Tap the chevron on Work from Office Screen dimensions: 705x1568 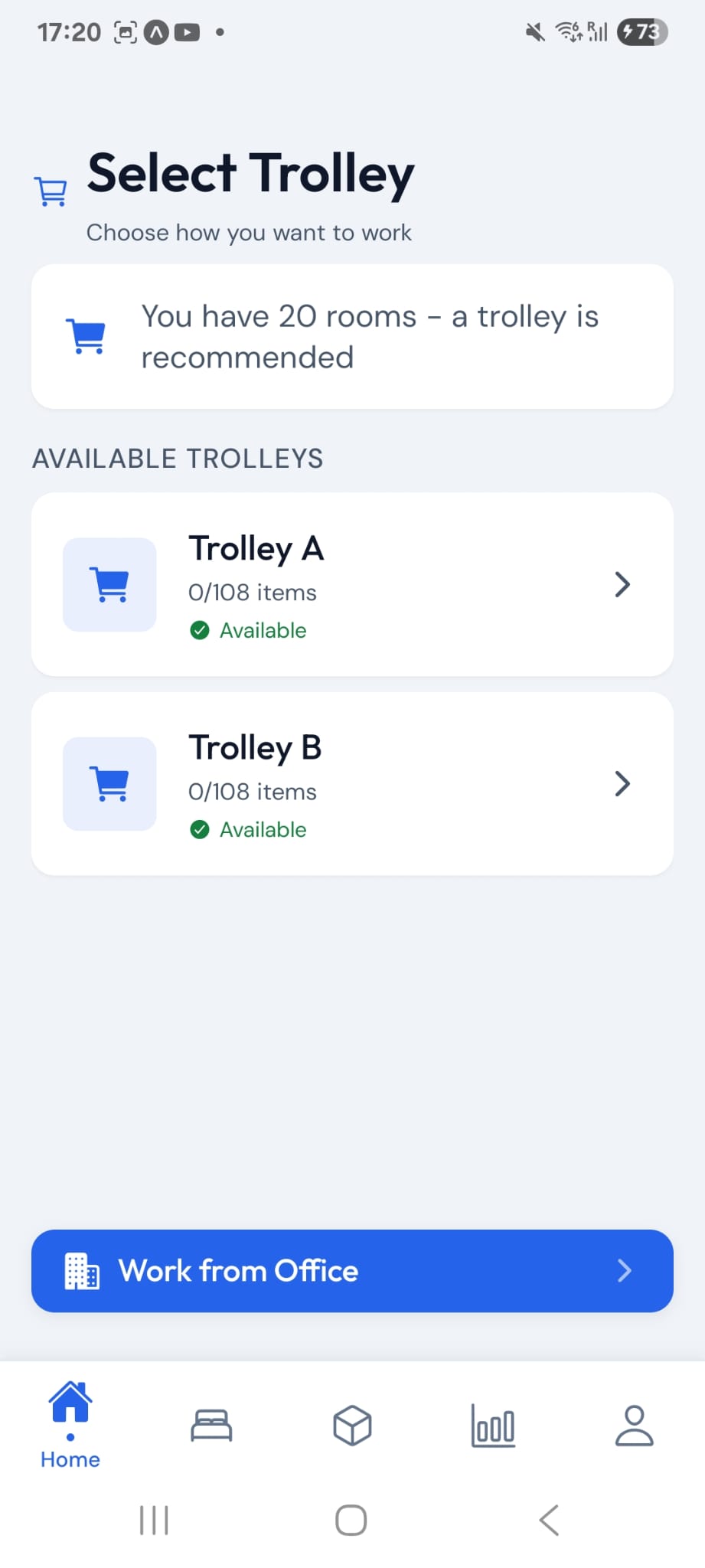click(624, 1271)
